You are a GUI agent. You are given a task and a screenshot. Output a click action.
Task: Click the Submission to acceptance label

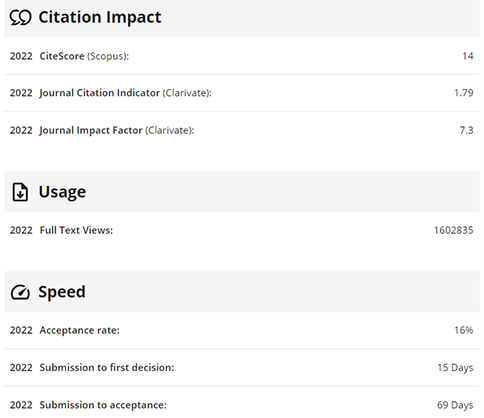point(103,405)
